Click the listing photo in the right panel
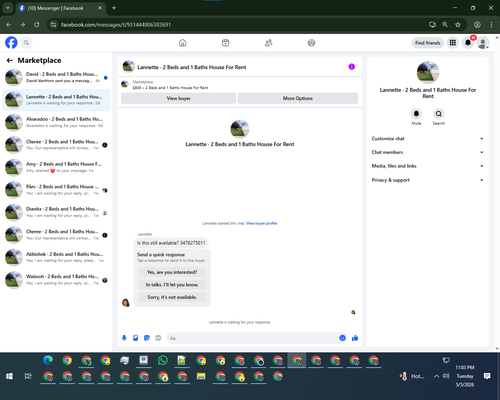This screenshot has height=400, width=500. click(x=428, y=72)
